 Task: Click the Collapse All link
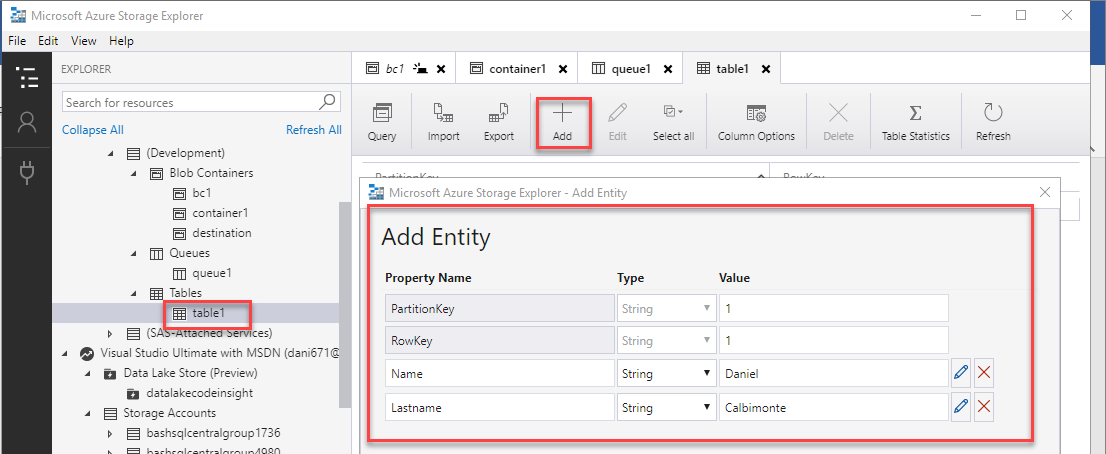[93, 130]
